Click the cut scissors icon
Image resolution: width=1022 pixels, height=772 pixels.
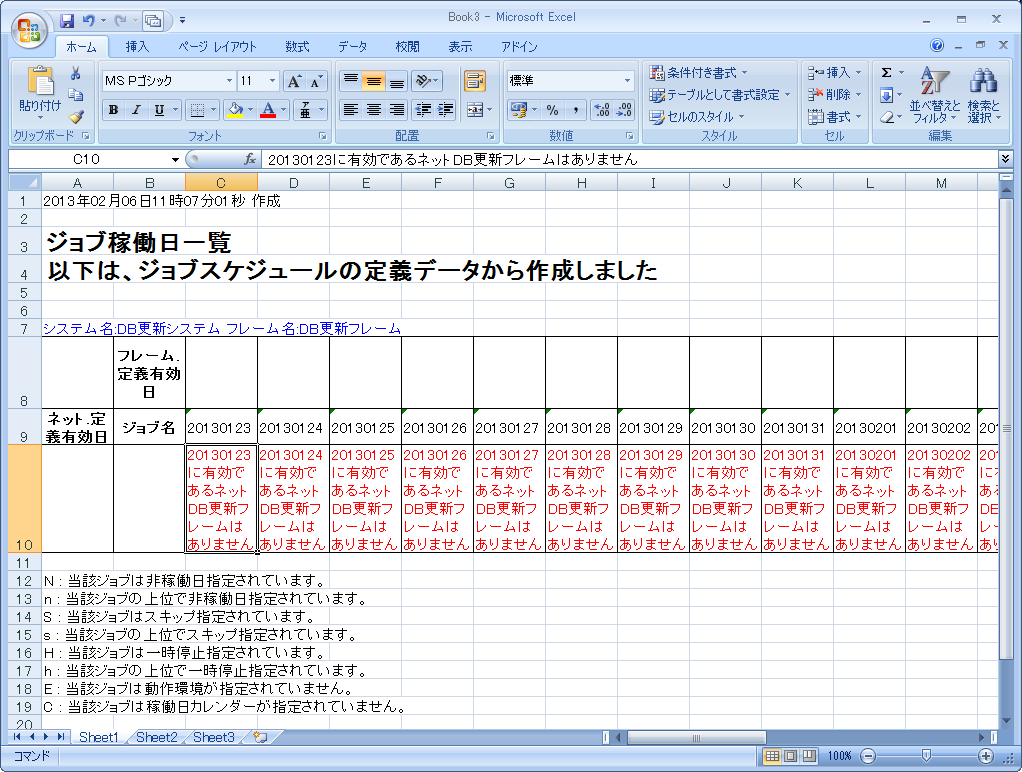(76, 73)
